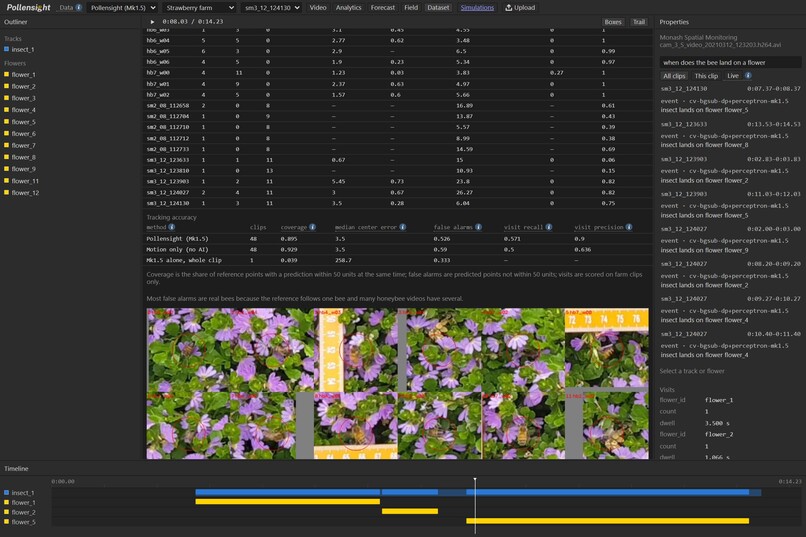Click the Pollensight logo
806x537 pixels.
tap(28, 7)
